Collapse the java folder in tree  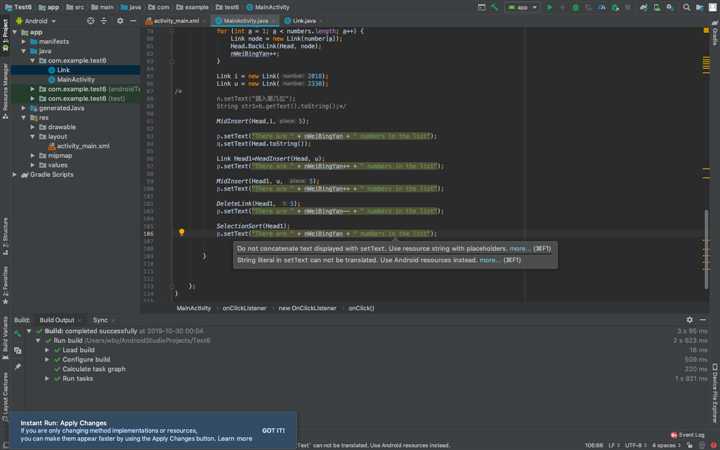pyautogui.click(x=24, y=51)
